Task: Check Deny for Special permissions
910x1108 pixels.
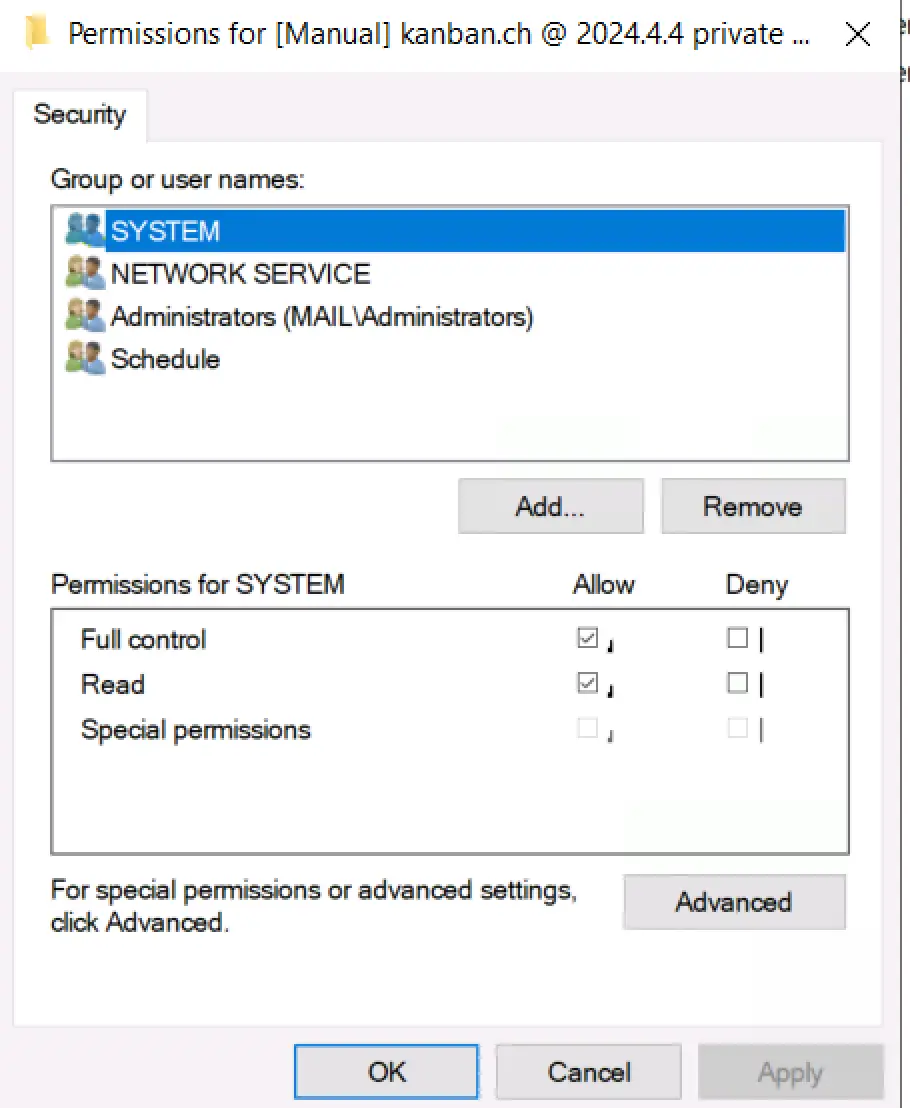Action: (x=738, y=728)
